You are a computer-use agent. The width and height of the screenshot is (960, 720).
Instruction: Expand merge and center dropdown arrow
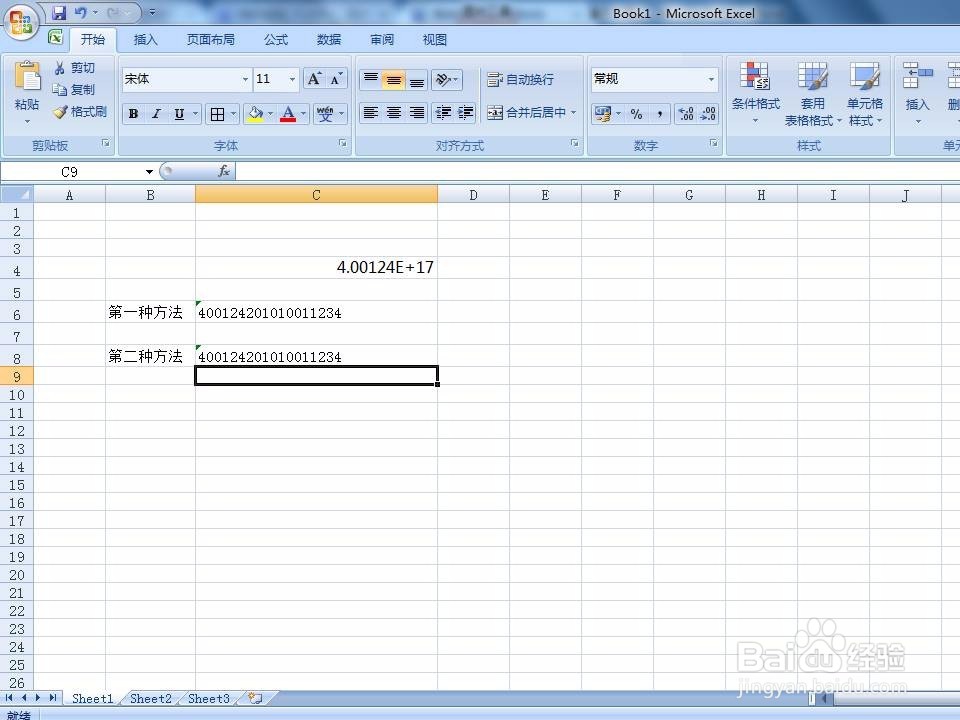574,113
